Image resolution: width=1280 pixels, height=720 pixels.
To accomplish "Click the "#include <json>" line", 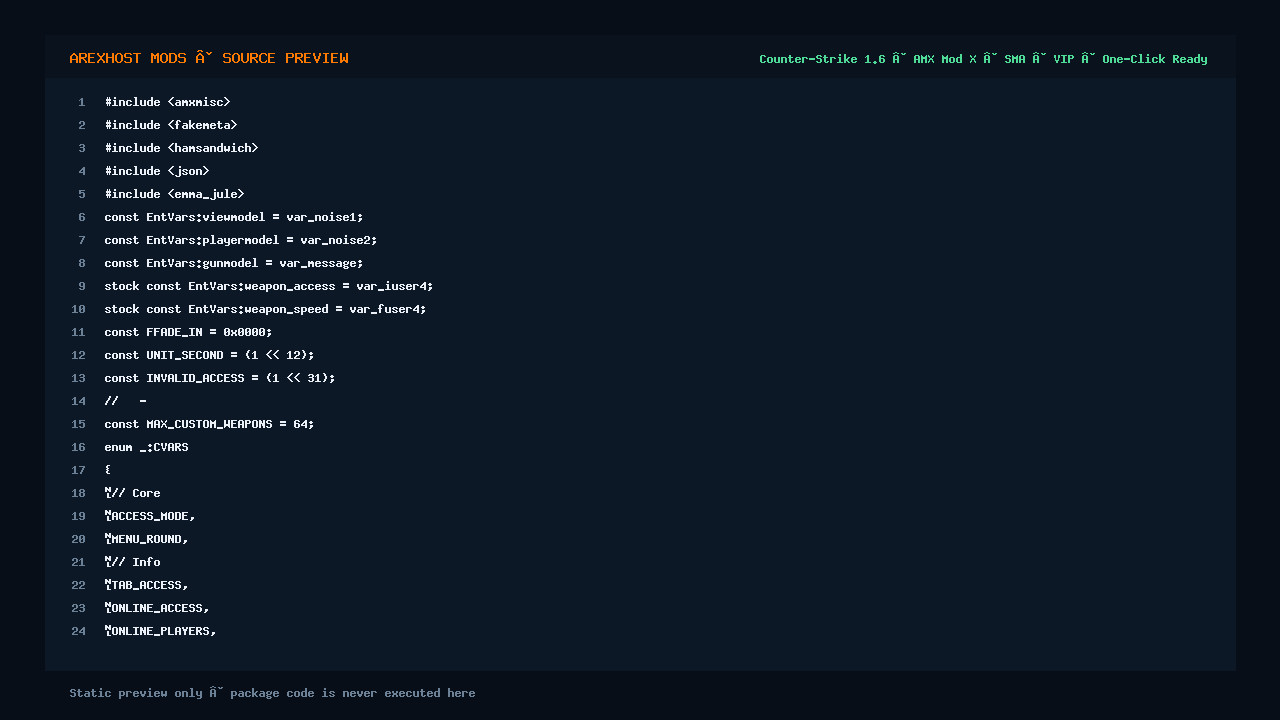I will click(157, 171).
